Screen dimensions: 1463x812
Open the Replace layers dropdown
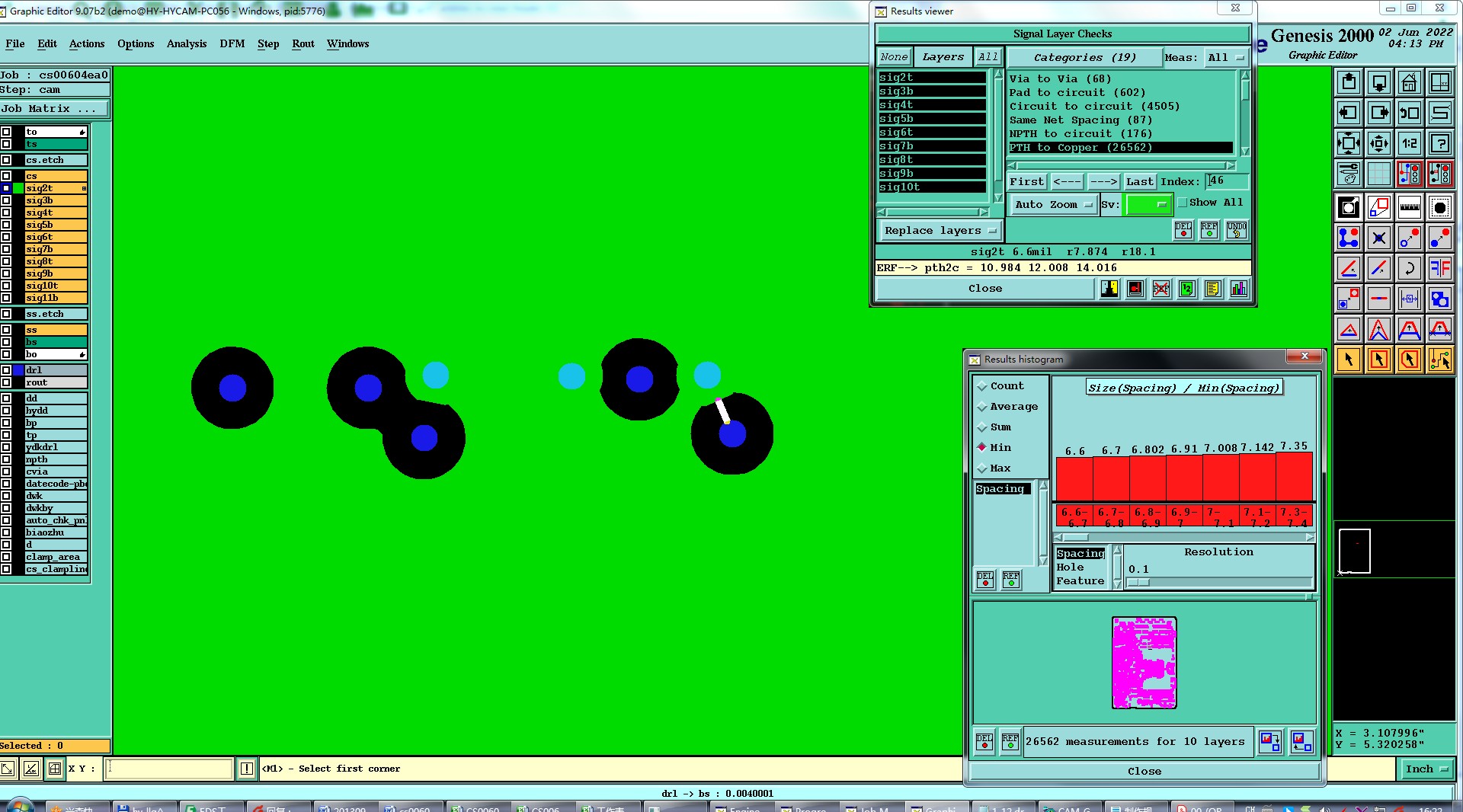pos(940,230)
